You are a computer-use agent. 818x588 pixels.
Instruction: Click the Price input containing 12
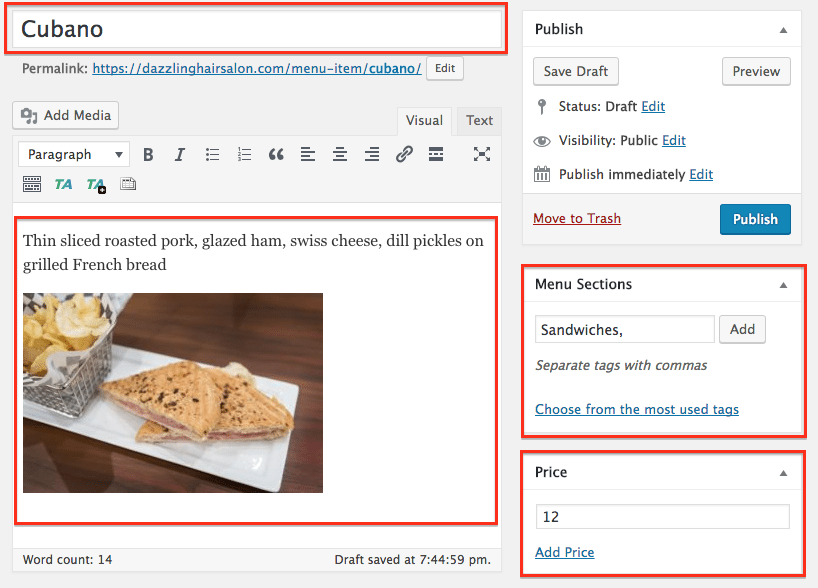point(663,517)
